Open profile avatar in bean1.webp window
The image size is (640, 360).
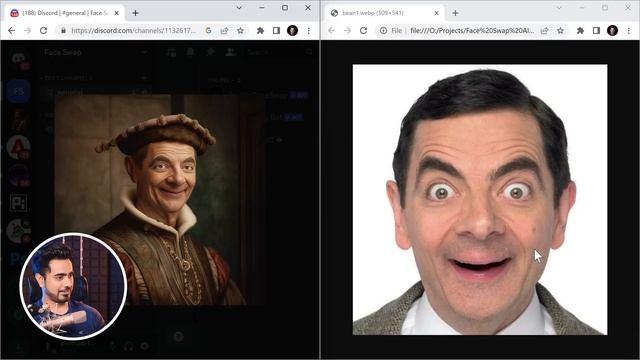(x=612, y=31)
